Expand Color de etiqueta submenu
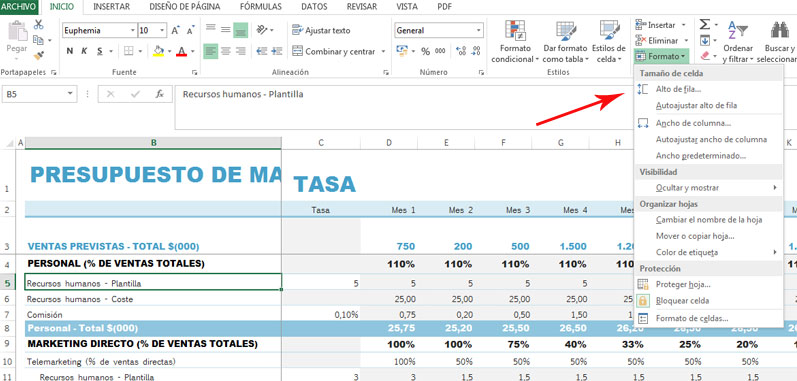 coord(708,252)
